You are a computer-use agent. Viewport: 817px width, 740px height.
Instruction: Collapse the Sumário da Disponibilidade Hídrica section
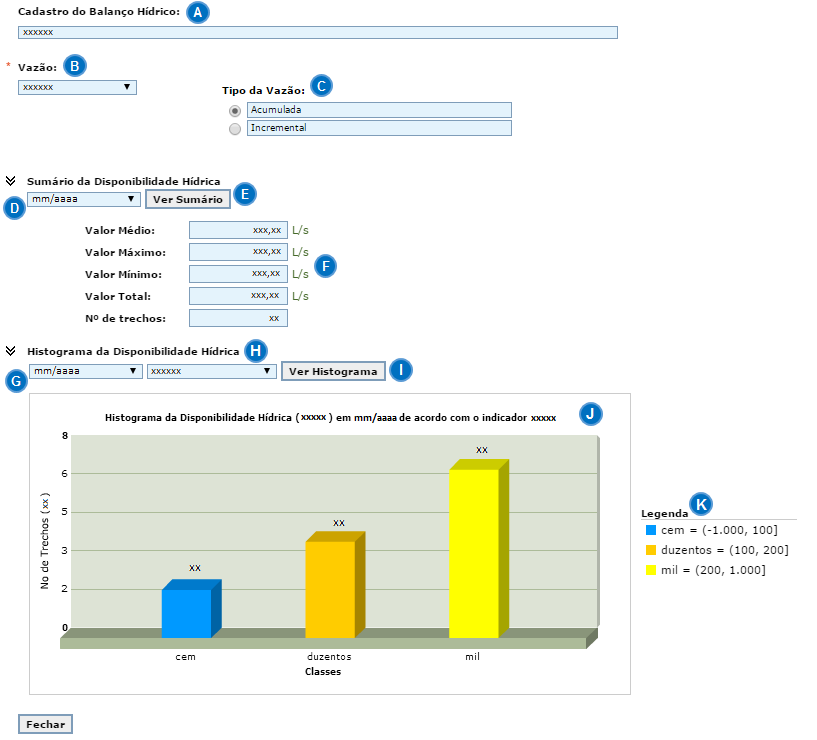click(x=10, y=181)
